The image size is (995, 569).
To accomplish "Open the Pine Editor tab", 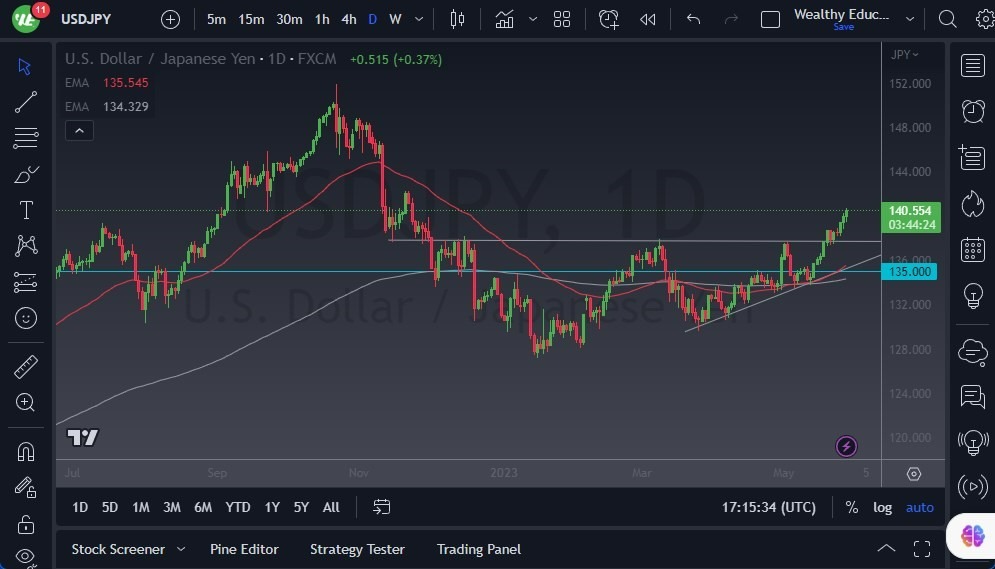I will [244, 549].
